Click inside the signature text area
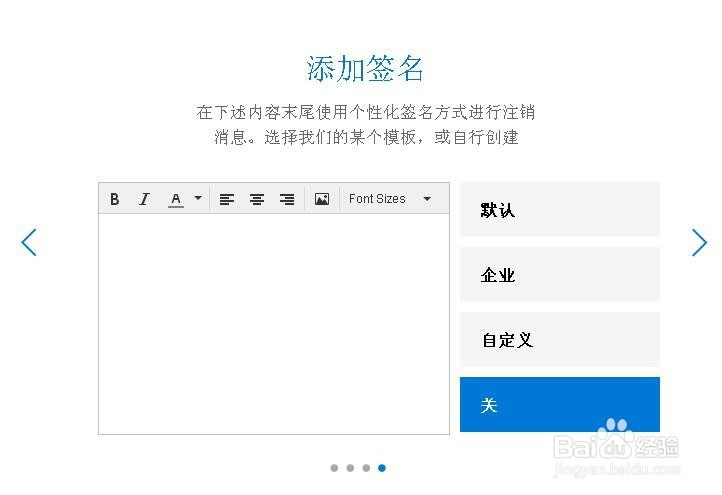 coord(274,324)
